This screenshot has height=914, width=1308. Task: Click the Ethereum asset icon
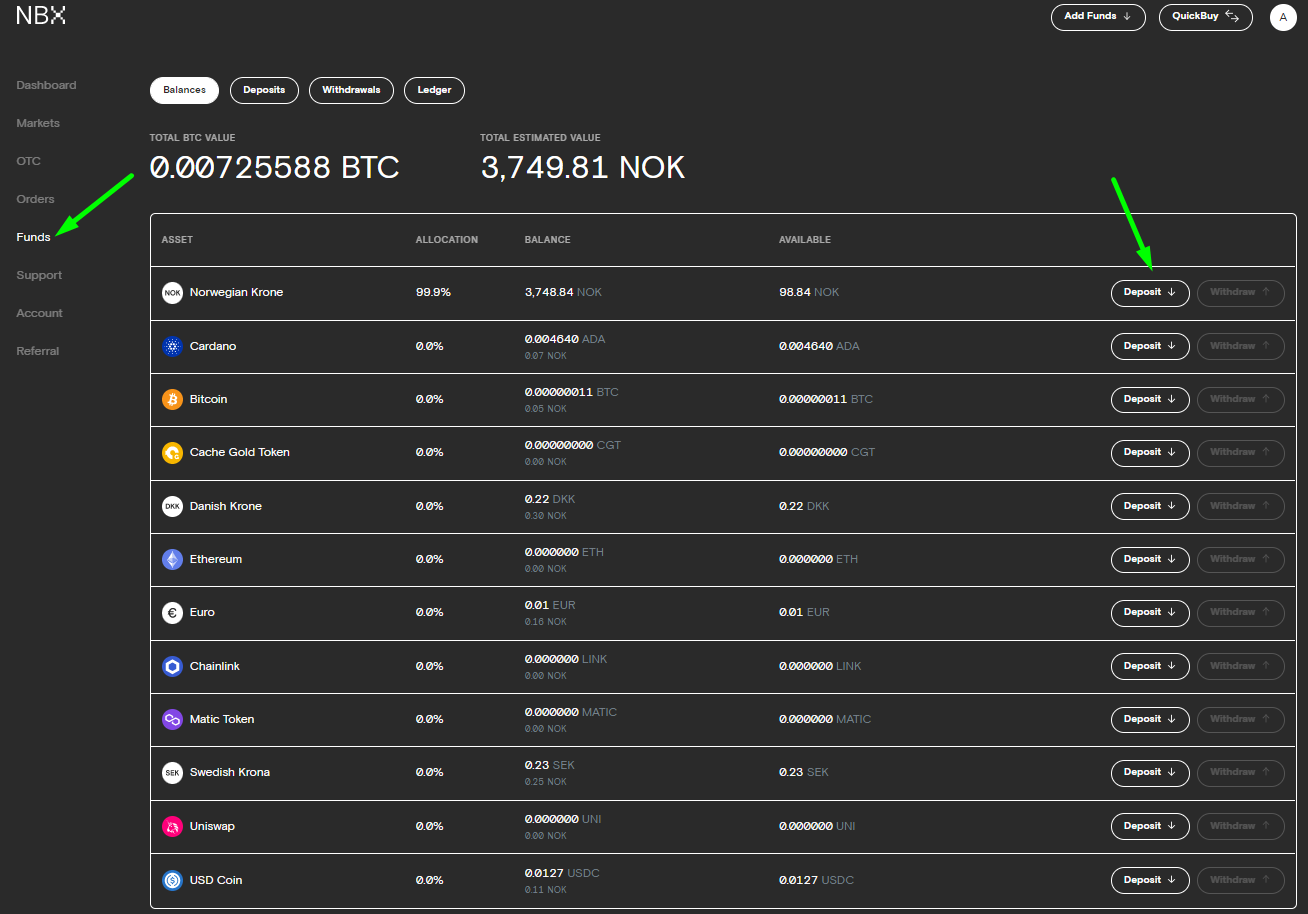pos(172,559)
